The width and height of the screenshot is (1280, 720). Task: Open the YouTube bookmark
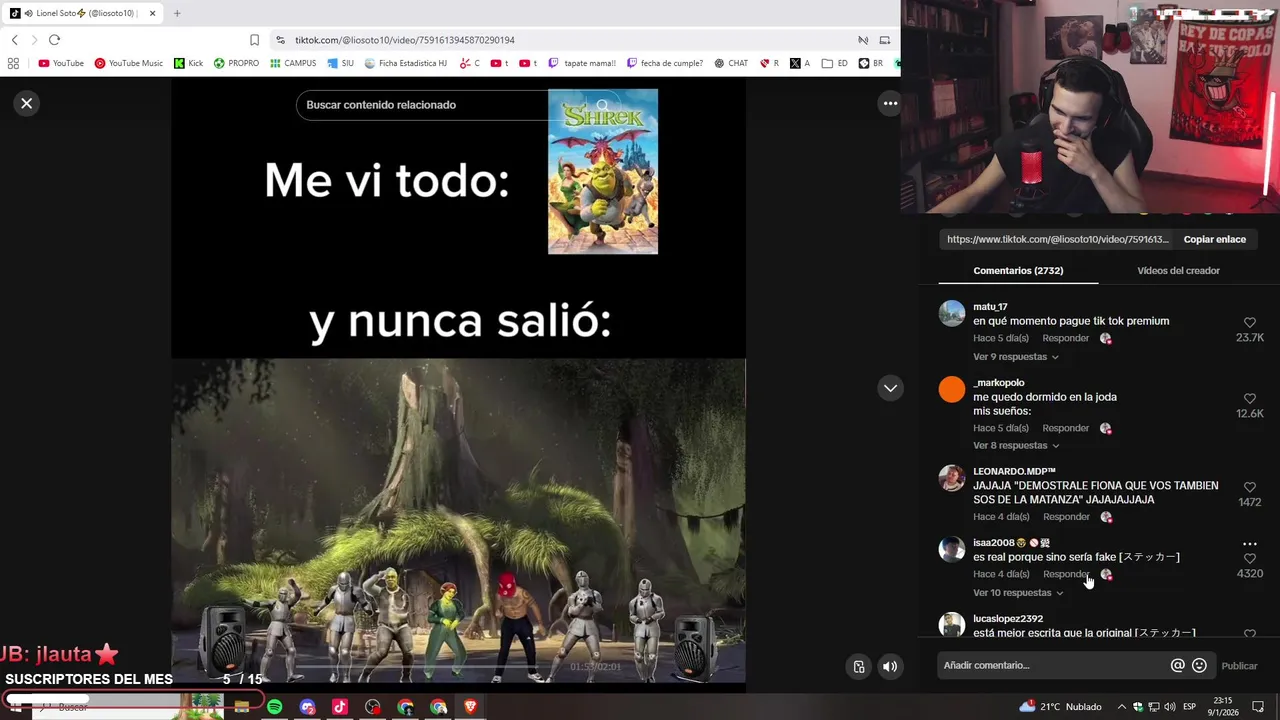(61, 63)
